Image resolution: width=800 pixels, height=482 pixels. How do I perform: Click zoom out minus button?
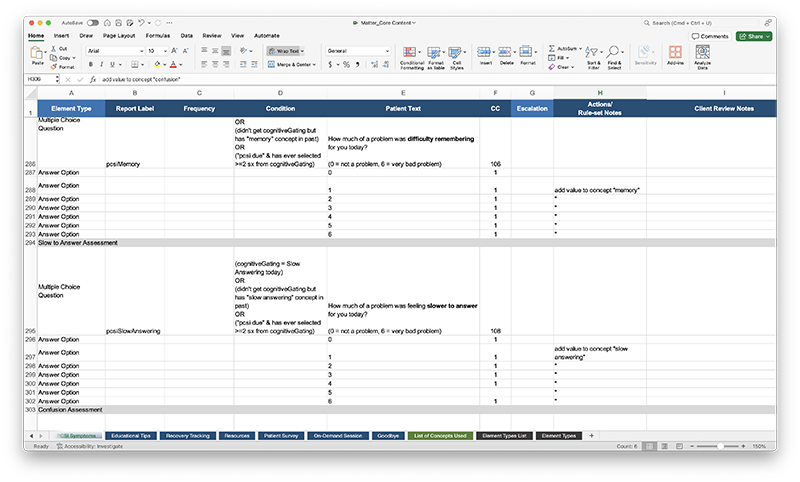692,446
